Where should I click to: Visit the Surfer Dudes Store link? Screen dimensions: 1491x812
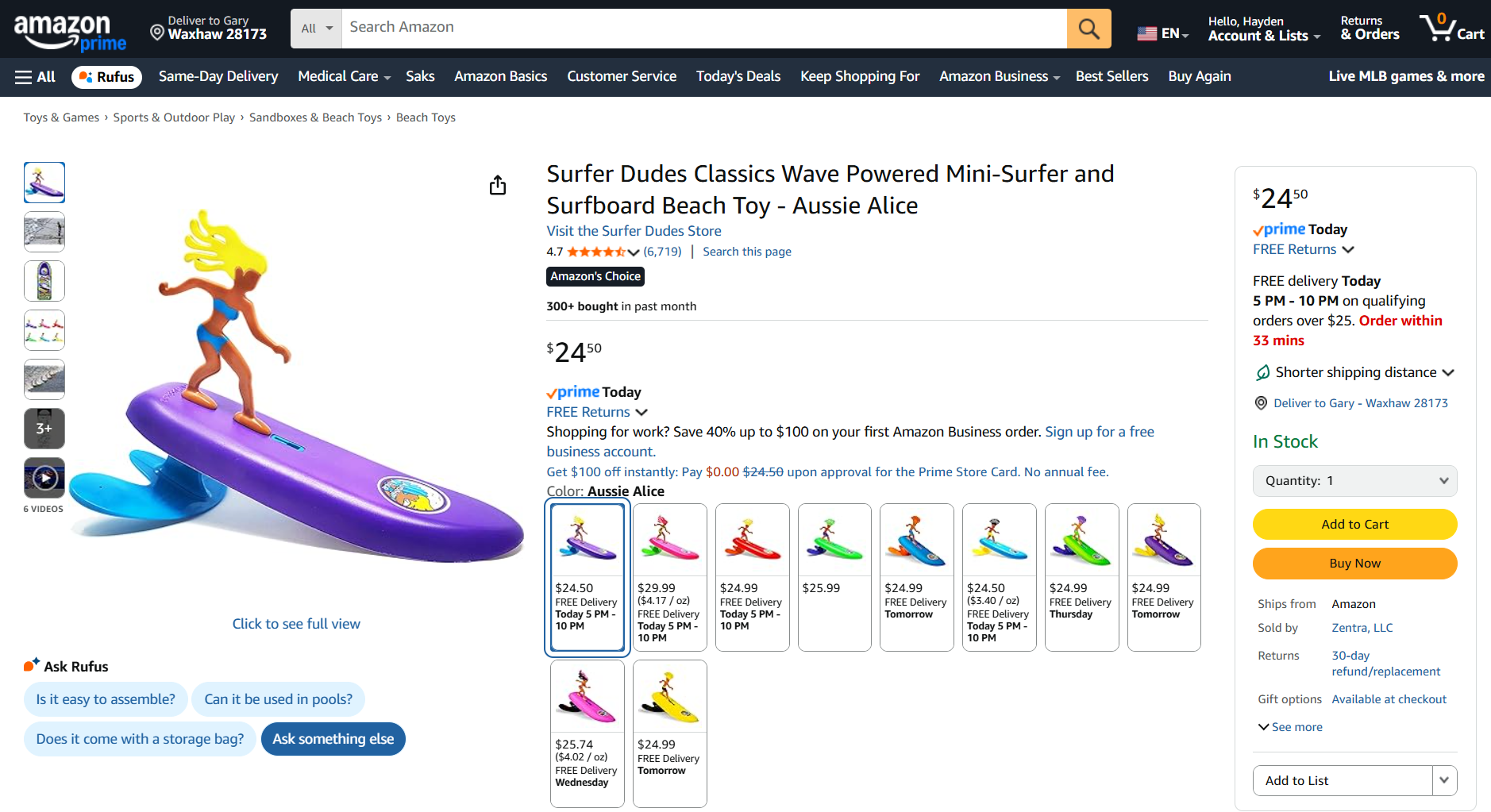[x=634, y=231]
